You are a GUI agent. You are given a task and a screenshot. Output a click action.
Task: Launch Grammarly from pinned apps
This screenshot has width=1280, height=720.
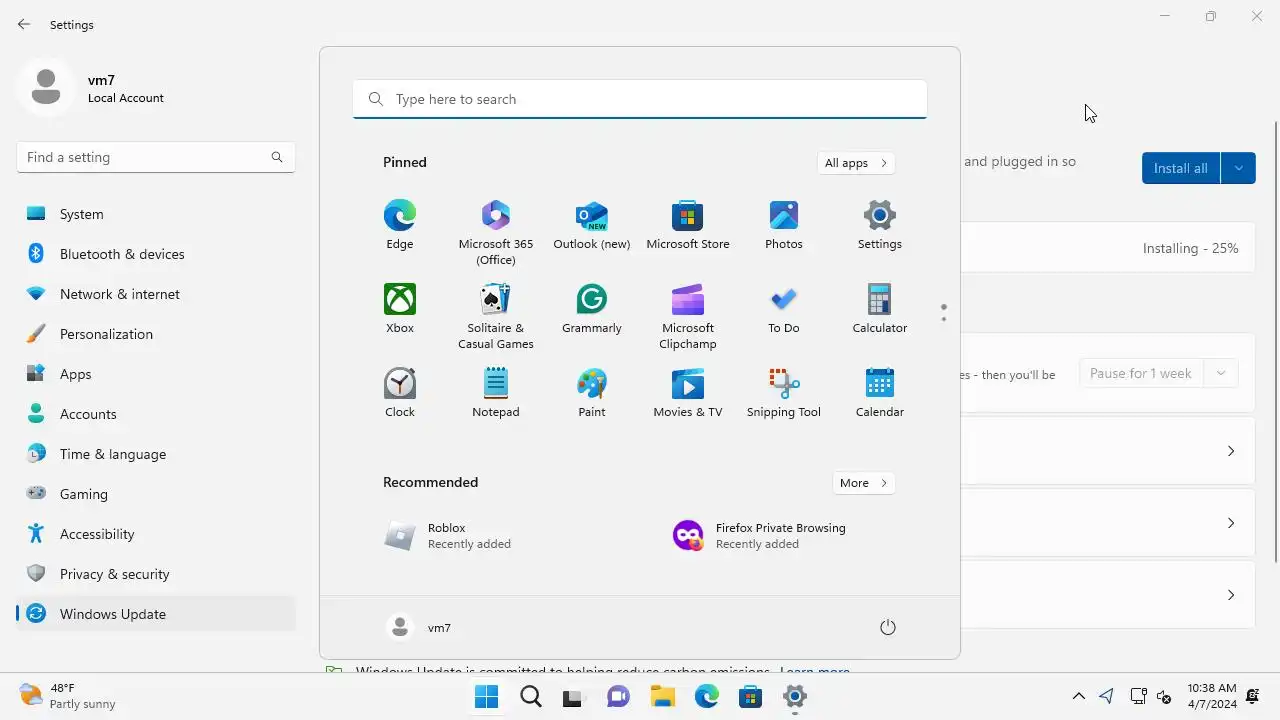coord(592,310)
